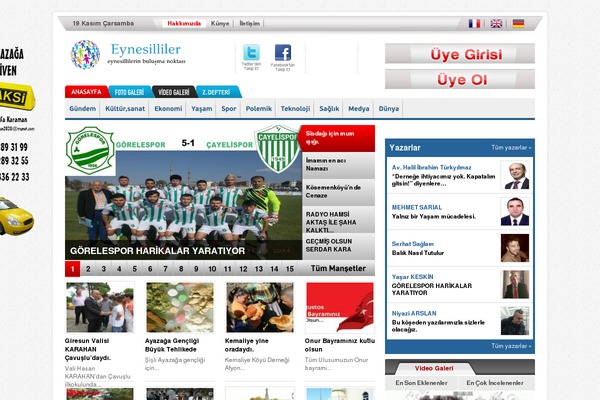Screen dimensions: 600x400
Task: Select headline 'GEÇMİŞ OLSUN SERDAR KARA'
Action: tap(338, 246)
